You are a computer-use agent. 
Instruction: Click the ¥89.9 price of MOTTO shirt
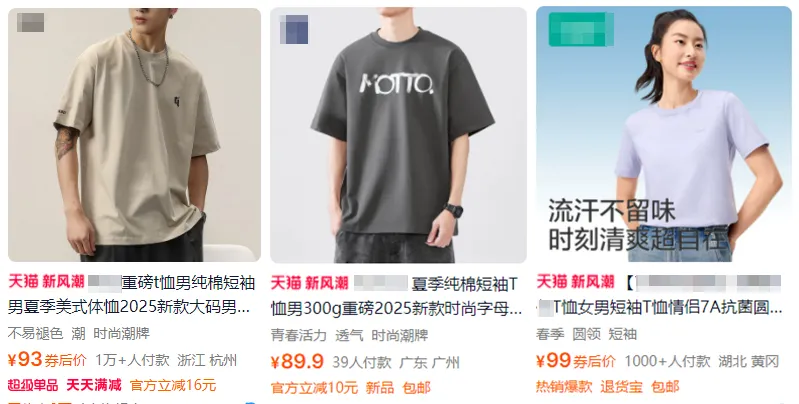[x=297, y=362]
